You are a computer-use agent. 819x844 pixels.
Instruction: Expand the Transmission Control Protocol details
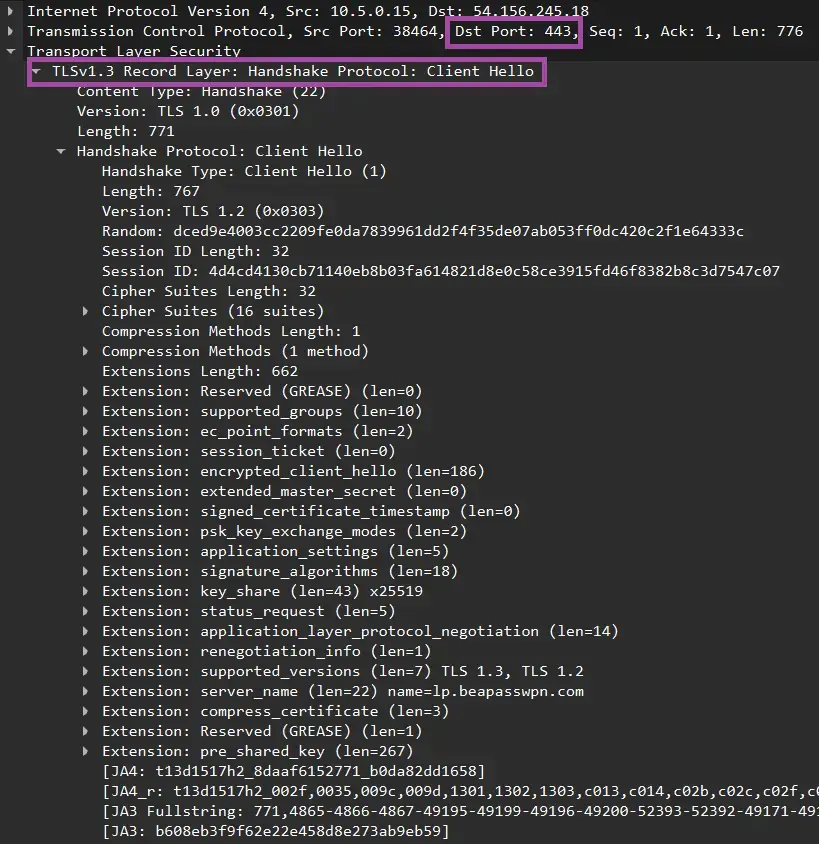[9, 31]
